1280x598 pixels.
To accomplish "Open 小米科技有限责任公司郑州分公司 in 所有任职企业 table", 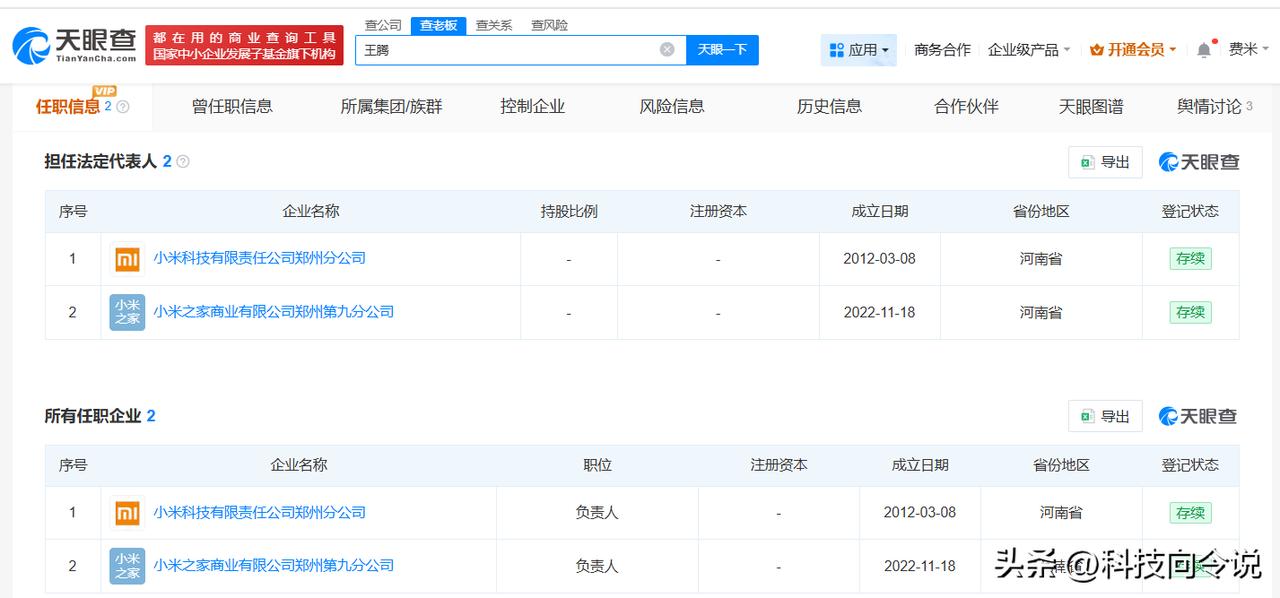I will (x=259, y=512).
